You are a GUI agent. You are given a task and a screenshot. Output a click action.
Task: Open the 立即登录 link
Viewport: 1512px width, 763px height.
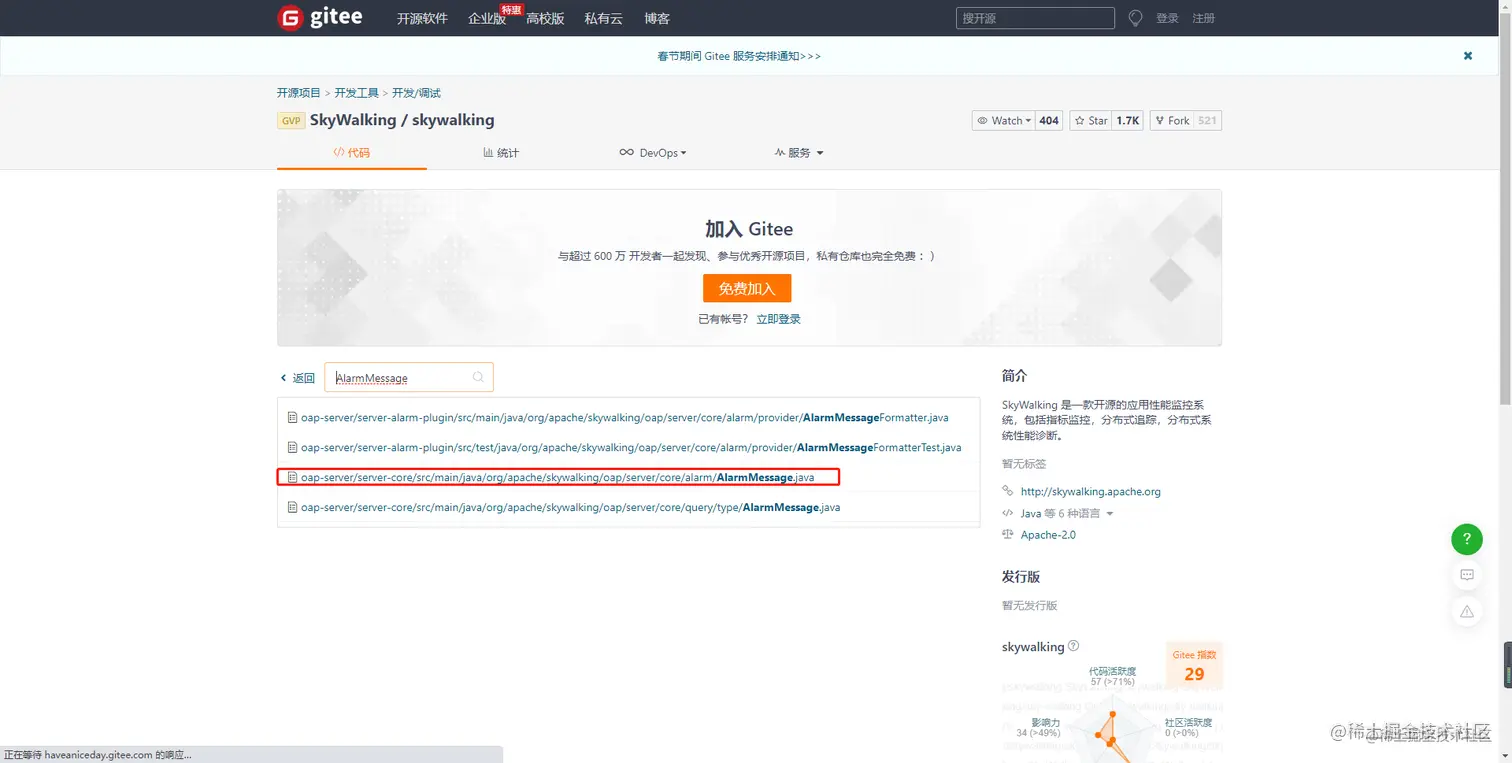click(x=778, y=319)
